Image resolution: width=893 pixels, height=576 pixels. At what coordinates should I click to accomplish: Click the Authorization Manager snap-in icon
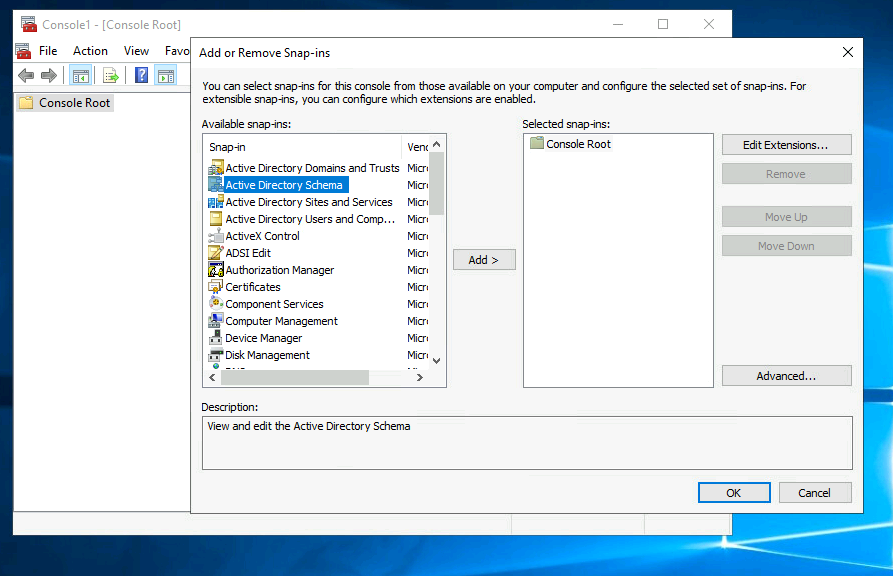point(216,269)
